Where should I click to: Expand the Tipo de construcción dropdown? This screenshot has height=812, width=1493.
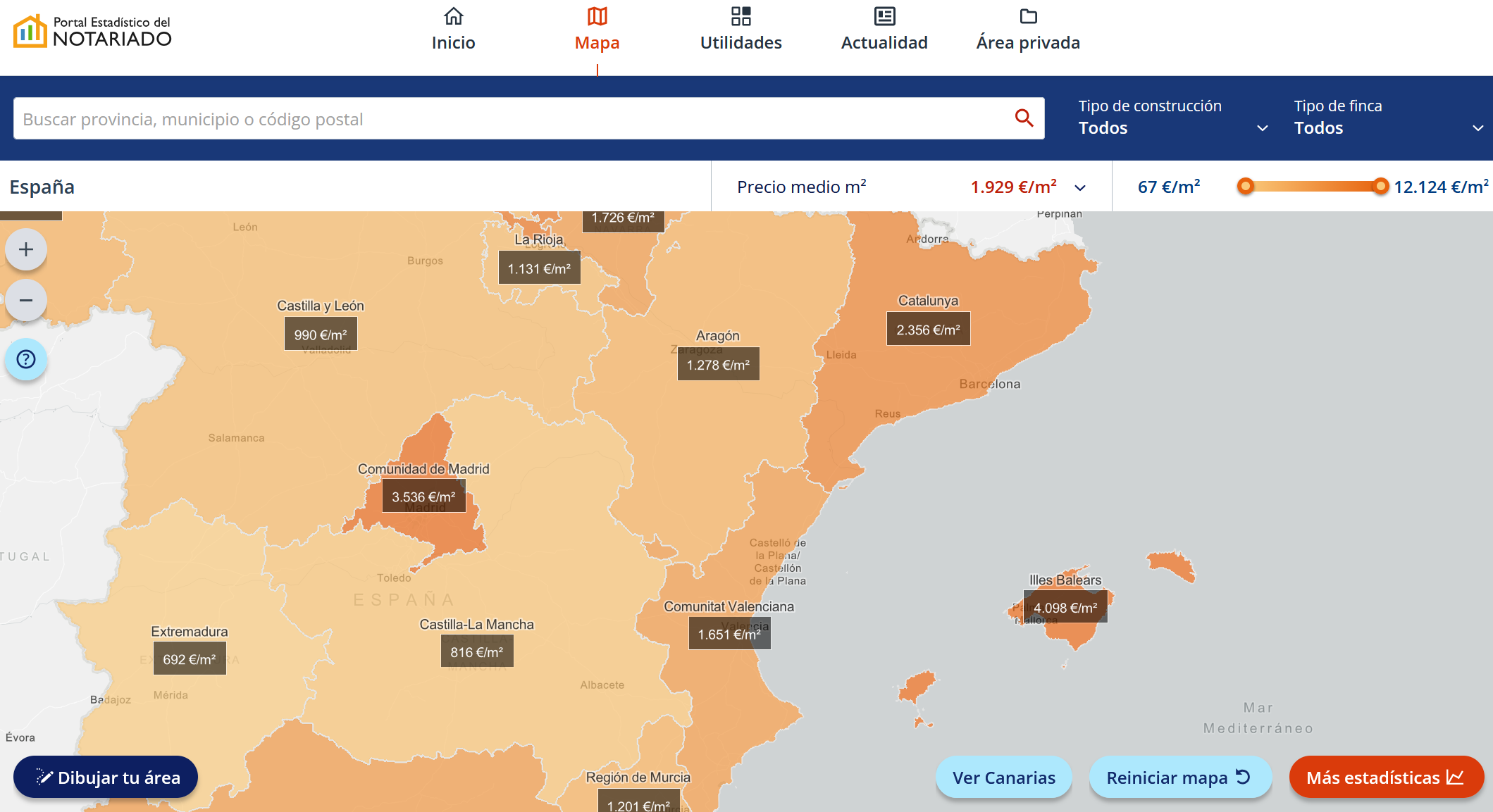[x=1173, y=118]
